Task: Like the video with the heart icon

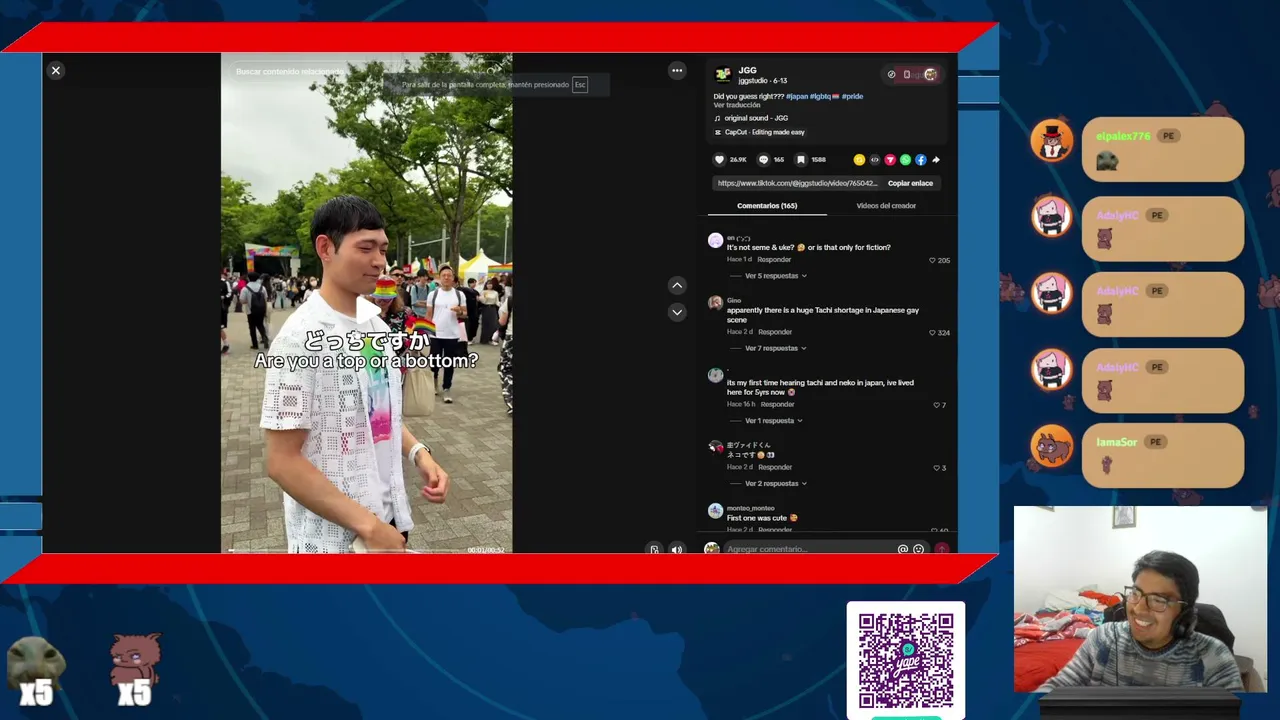Action: click(718, 160)
